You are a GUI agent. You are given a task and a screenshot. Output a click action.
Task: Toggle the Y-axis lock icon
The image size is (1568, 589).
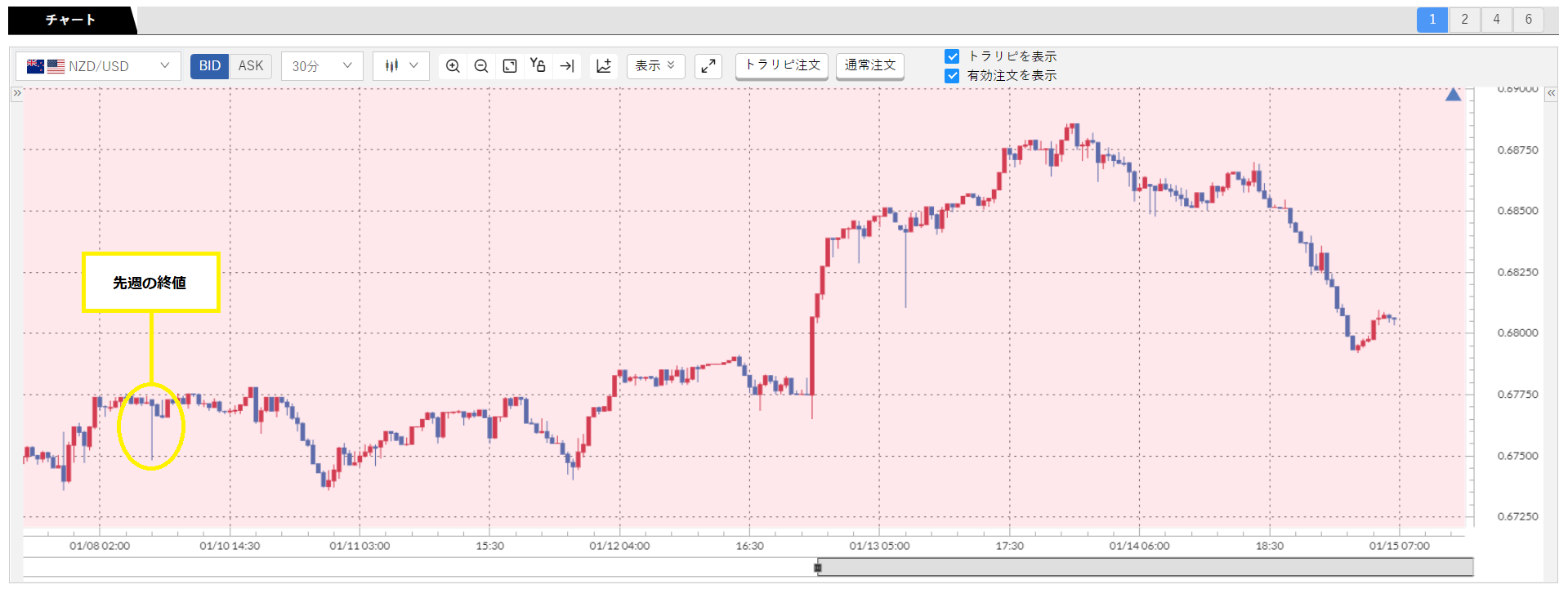coord(538,65)
